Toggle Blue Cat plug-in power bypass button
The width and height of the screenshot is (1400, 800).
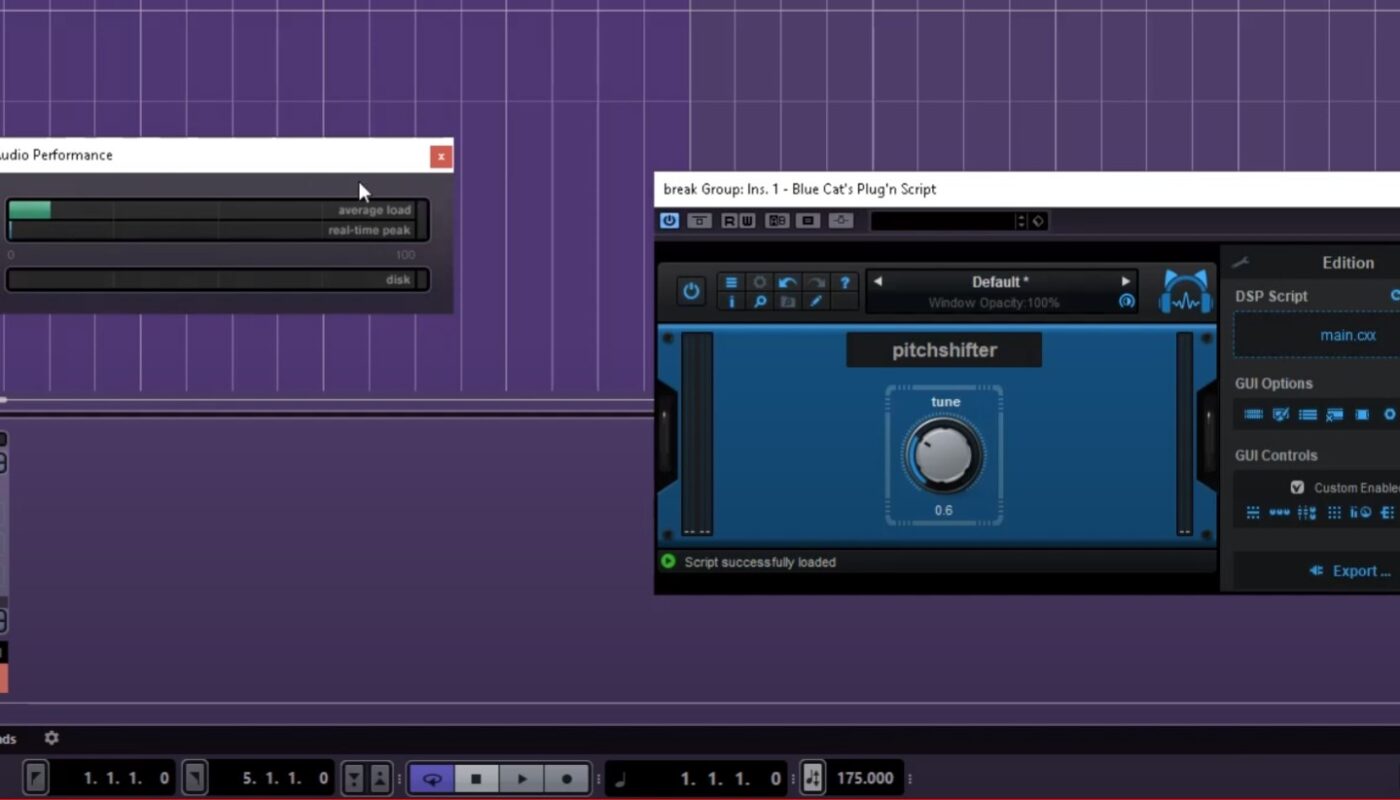coord(691,291)
